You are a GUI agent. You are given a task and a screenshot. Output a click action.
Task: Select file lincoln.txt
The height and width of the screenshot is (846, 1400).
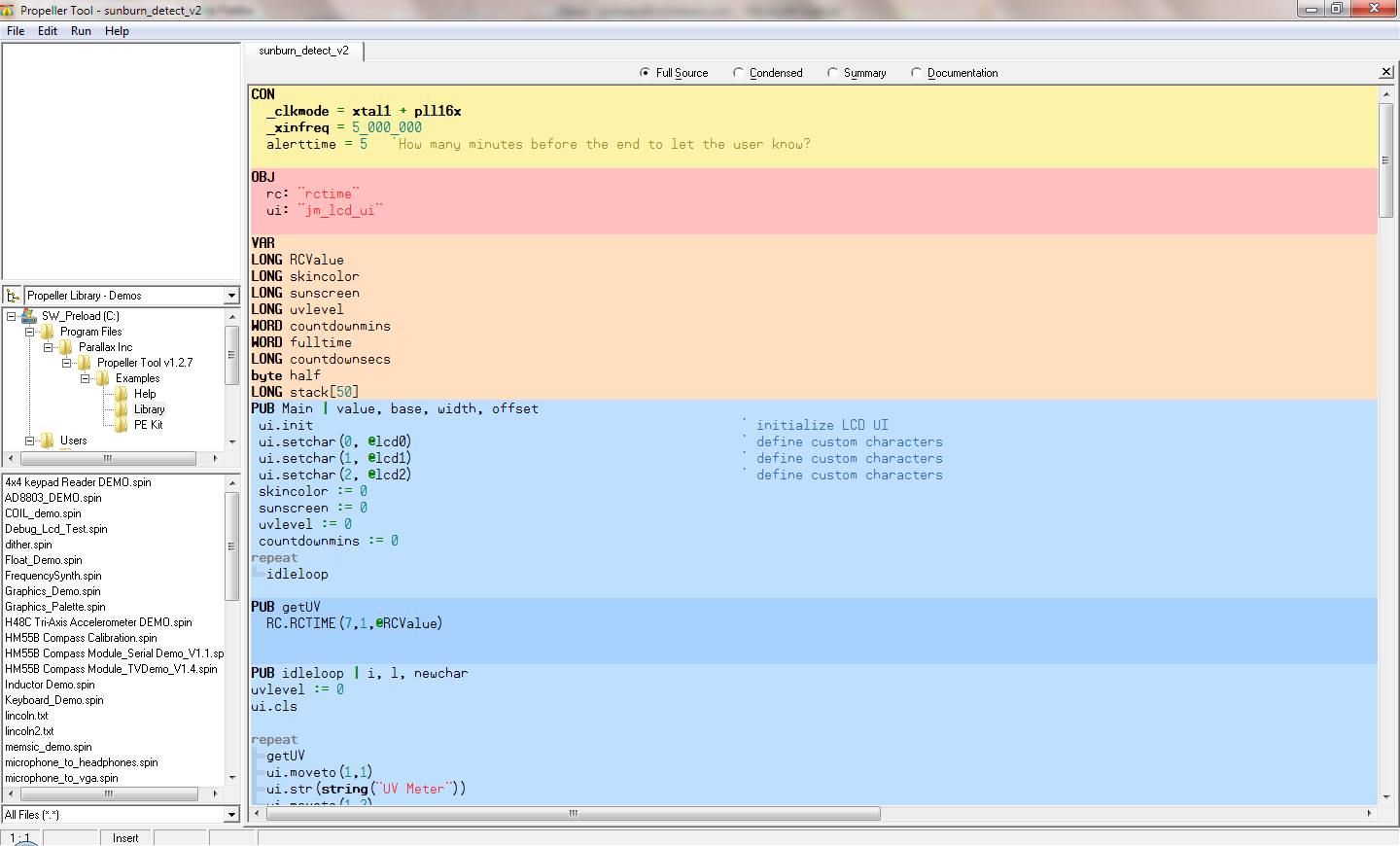[x=26, y=716]
